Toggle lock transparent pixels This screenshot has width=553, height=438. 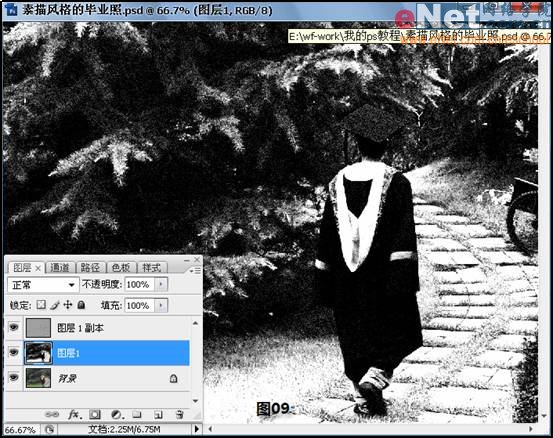click(x=41, y=305)
